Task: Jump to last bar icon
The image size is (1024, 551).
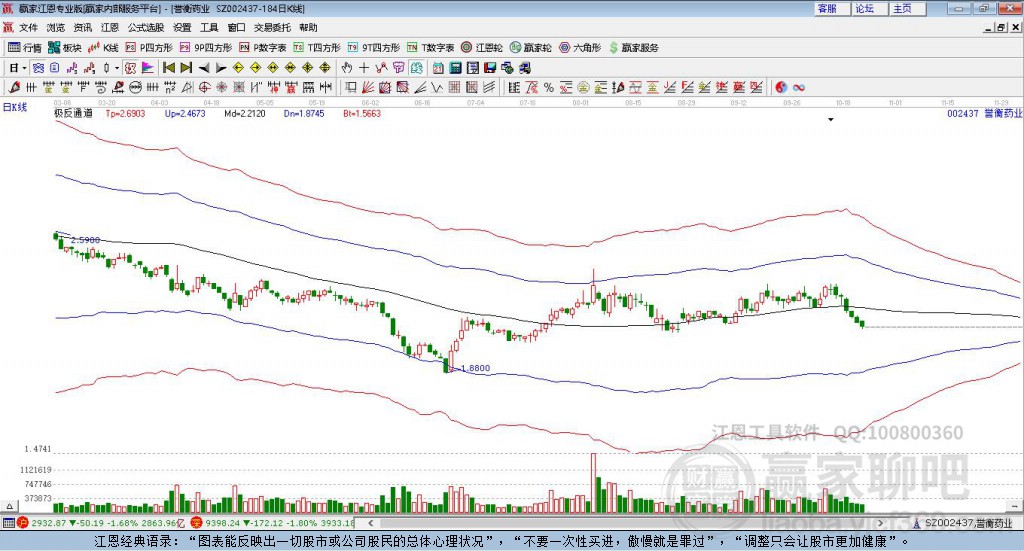Action: click(186, 68)
